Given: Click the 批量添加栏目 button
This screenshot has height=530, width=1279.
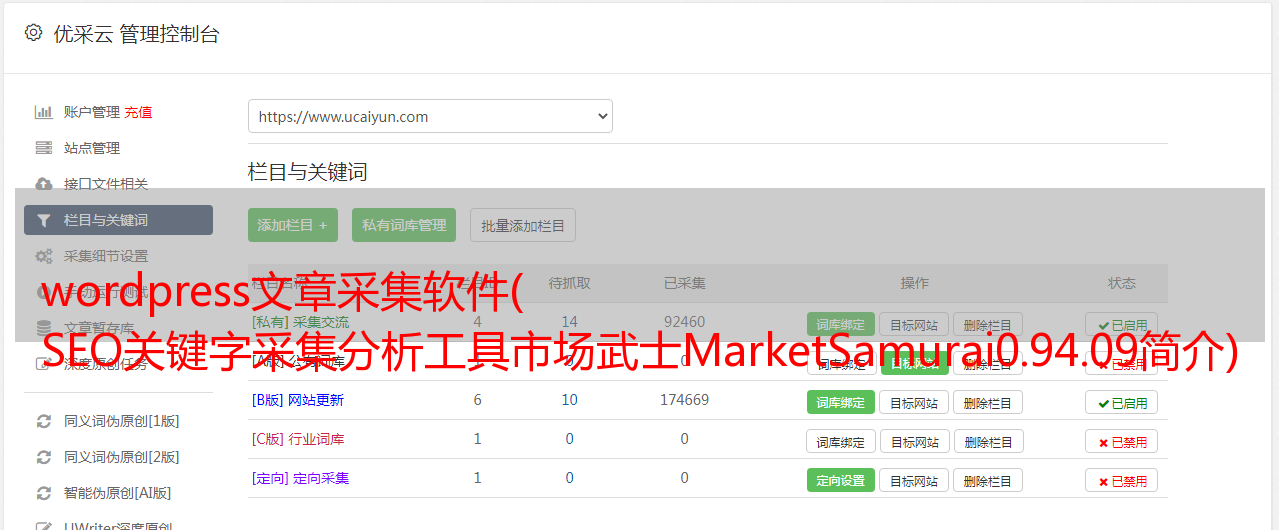Looking at the screenshot, I should pyautogui.click(x=523, y=225).
